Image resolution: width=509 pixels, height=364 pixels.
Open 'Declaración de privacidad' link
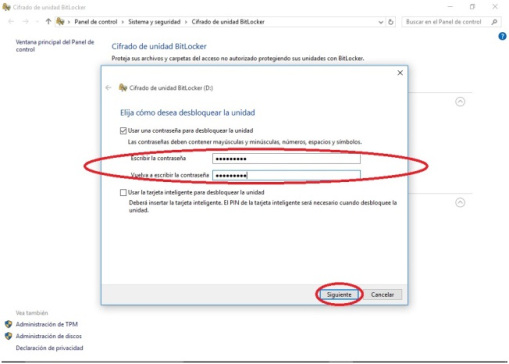(49, 348)
